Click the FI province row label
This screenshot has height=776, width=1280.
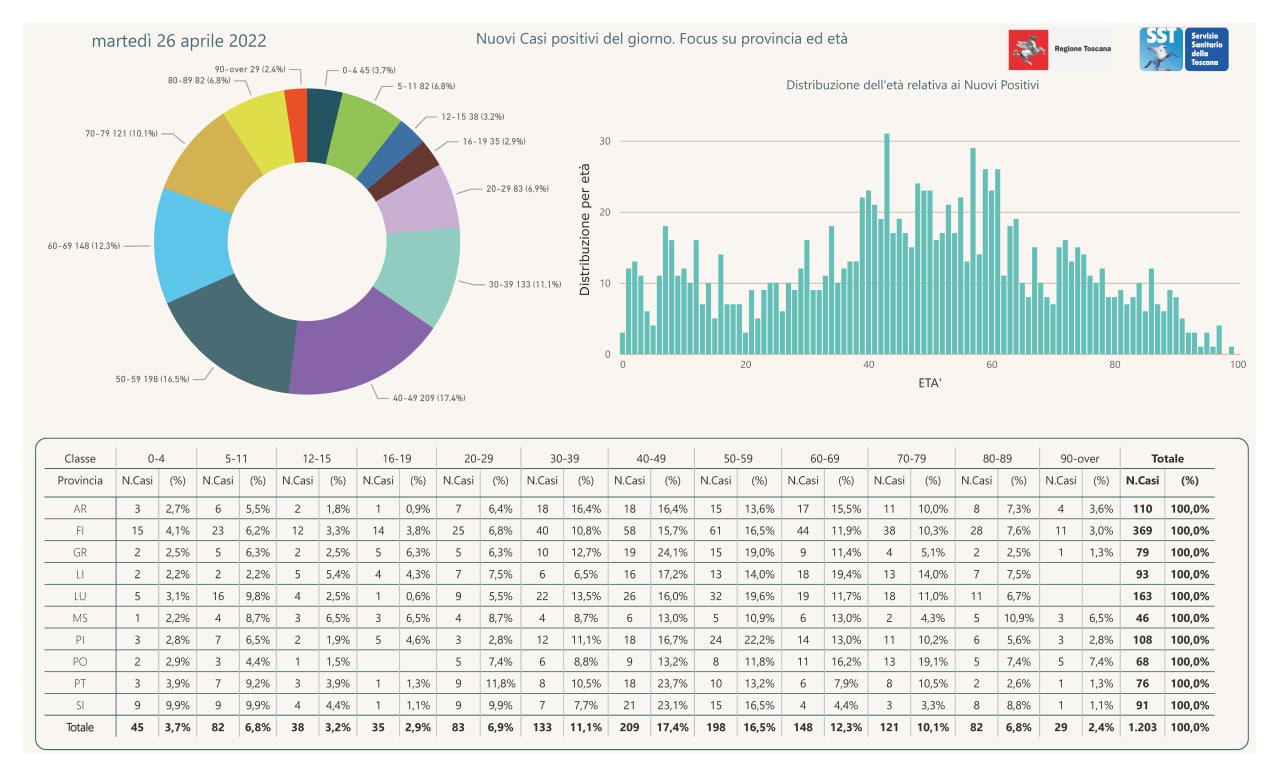click(x=80, y=530)
